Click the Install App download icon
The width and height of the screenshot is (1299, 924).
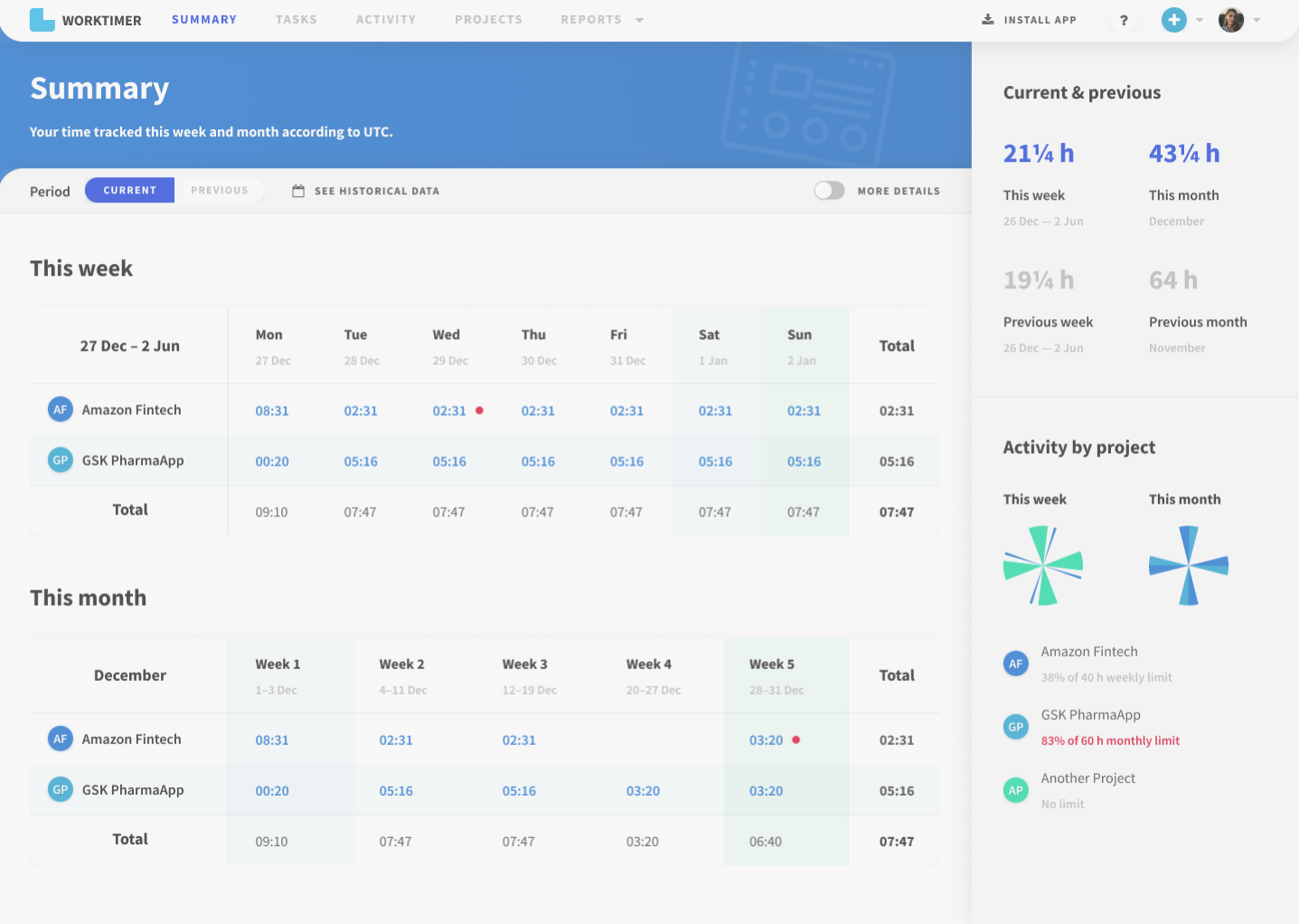click(x=988, y=19)
